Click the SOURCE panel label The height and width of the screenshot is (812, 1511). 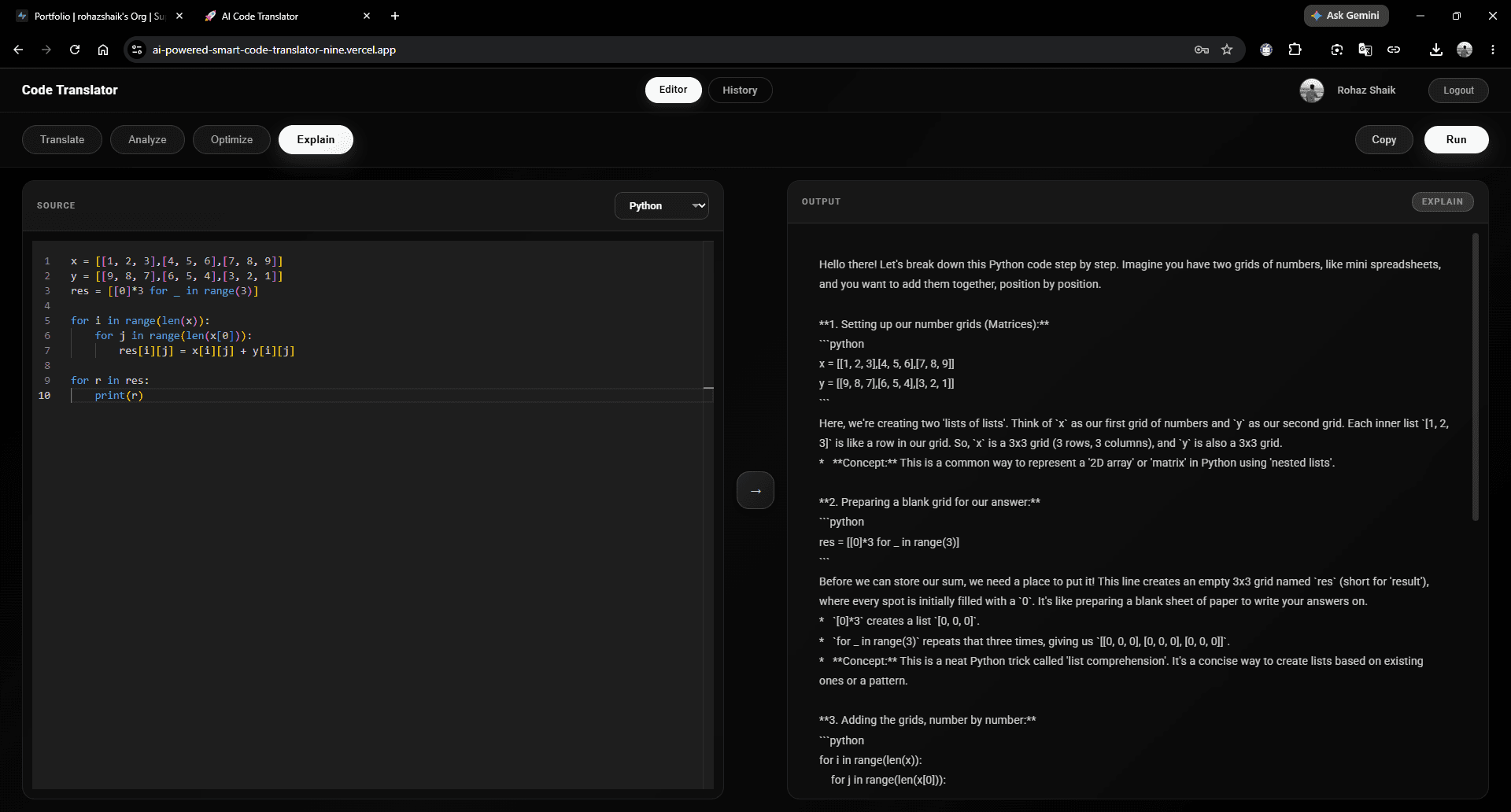pos(56,205)
